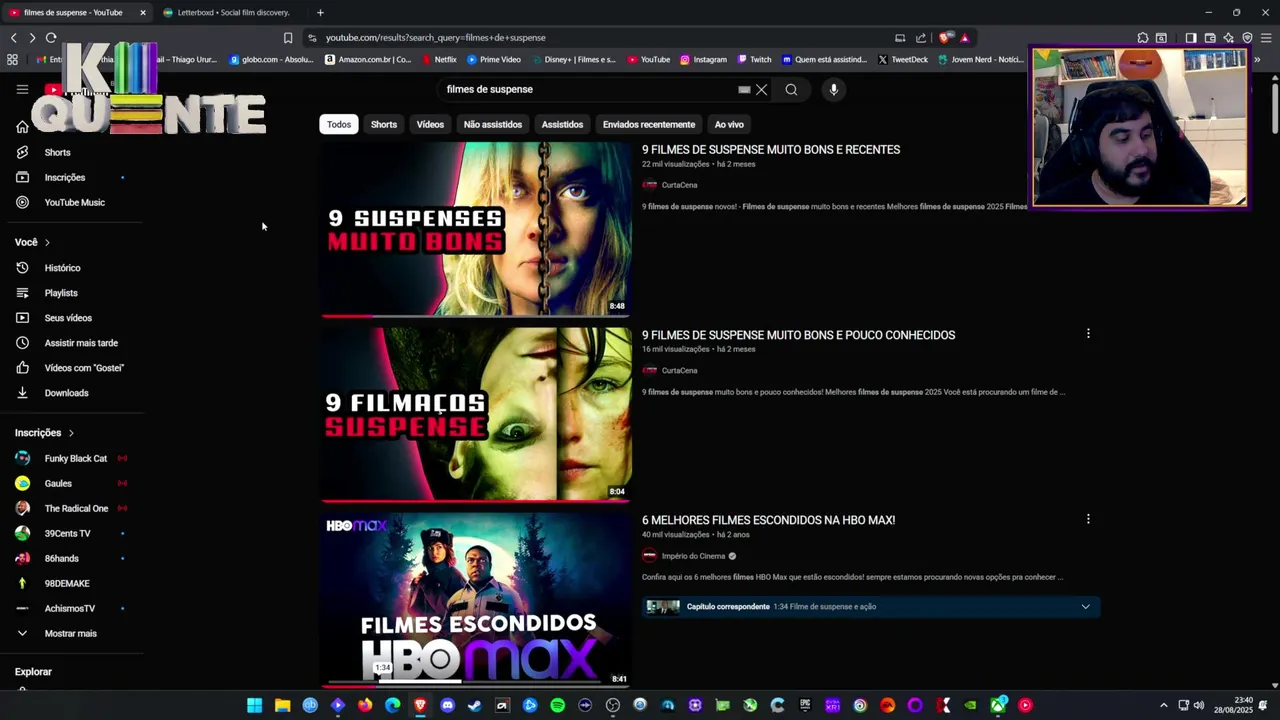Select the Vídeos filter chip
The height and width of the screenshot is (720, 1280).
point(430,124)
